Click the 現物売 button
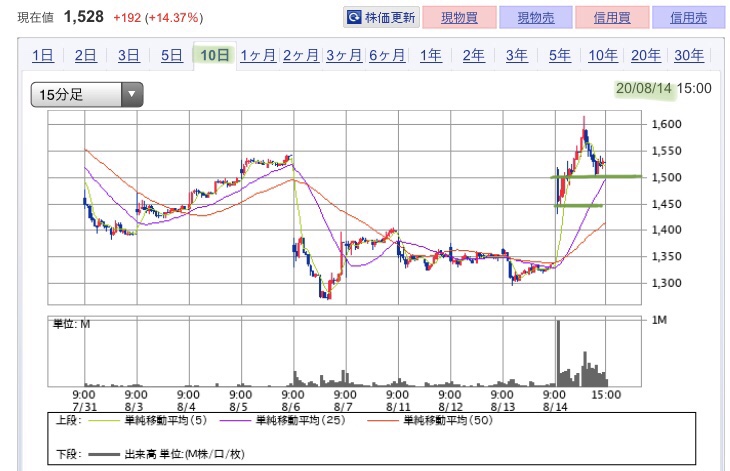This screenshot has width=730, height=471. [x=535, y=18]
